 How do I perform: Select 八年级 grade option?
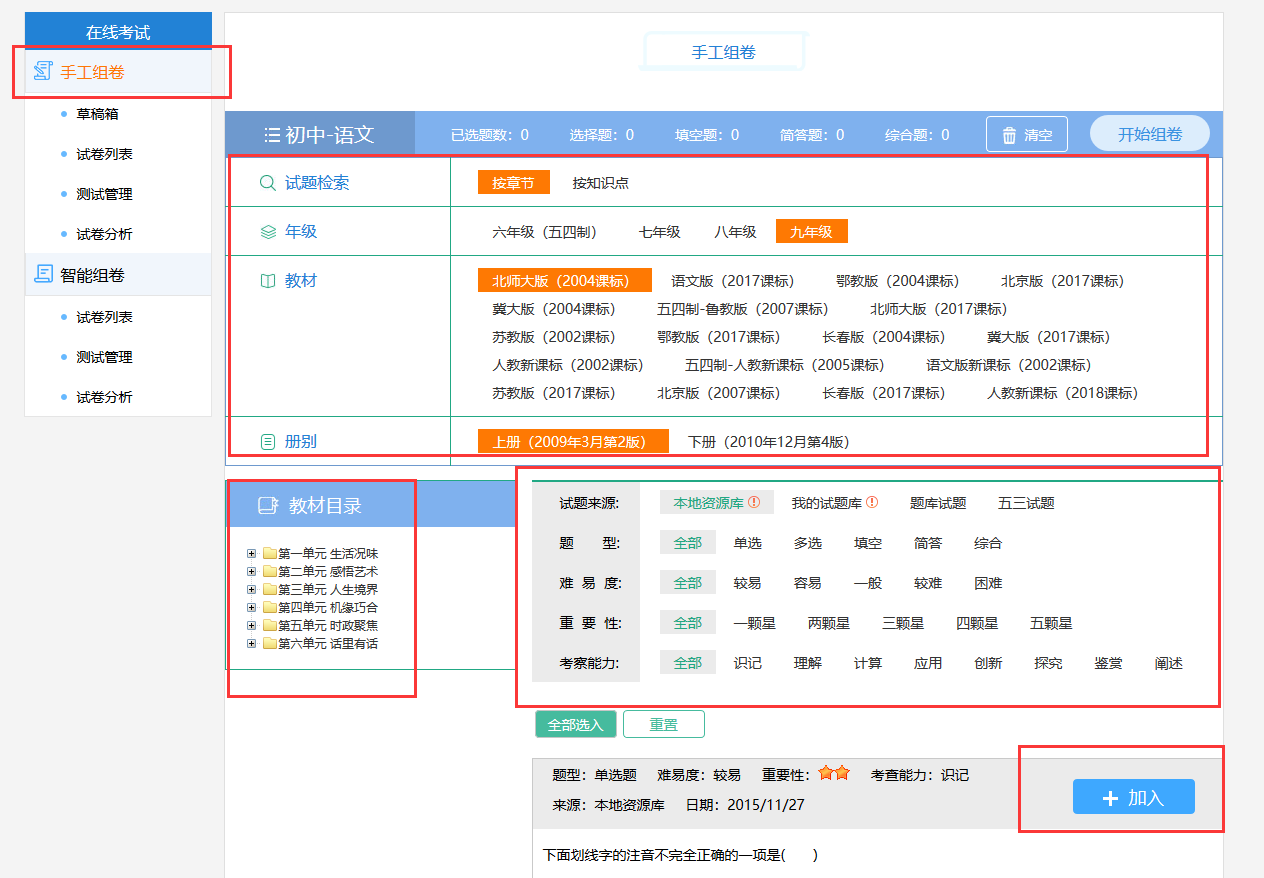pos(735,232)
